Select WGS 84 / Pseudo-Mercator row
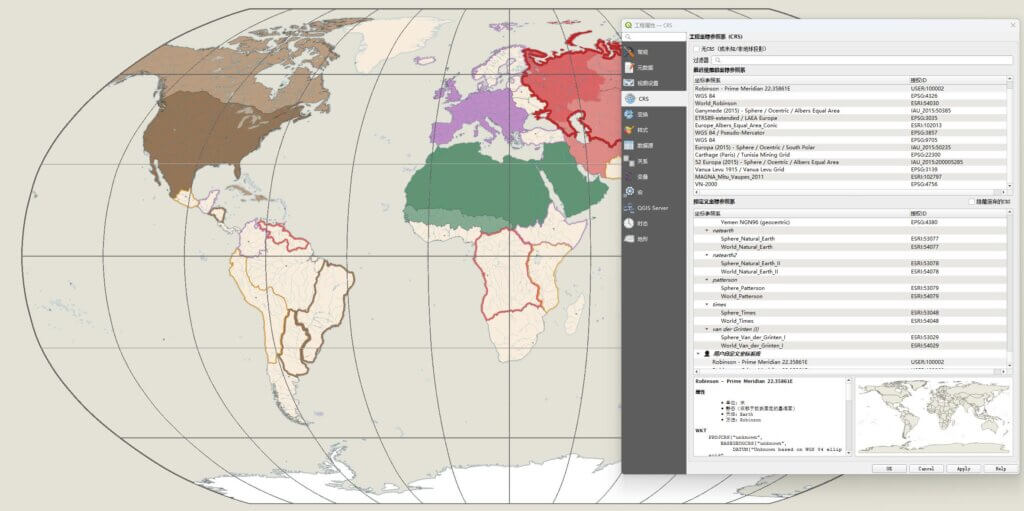1024x511 pixels. pos(850,133)
